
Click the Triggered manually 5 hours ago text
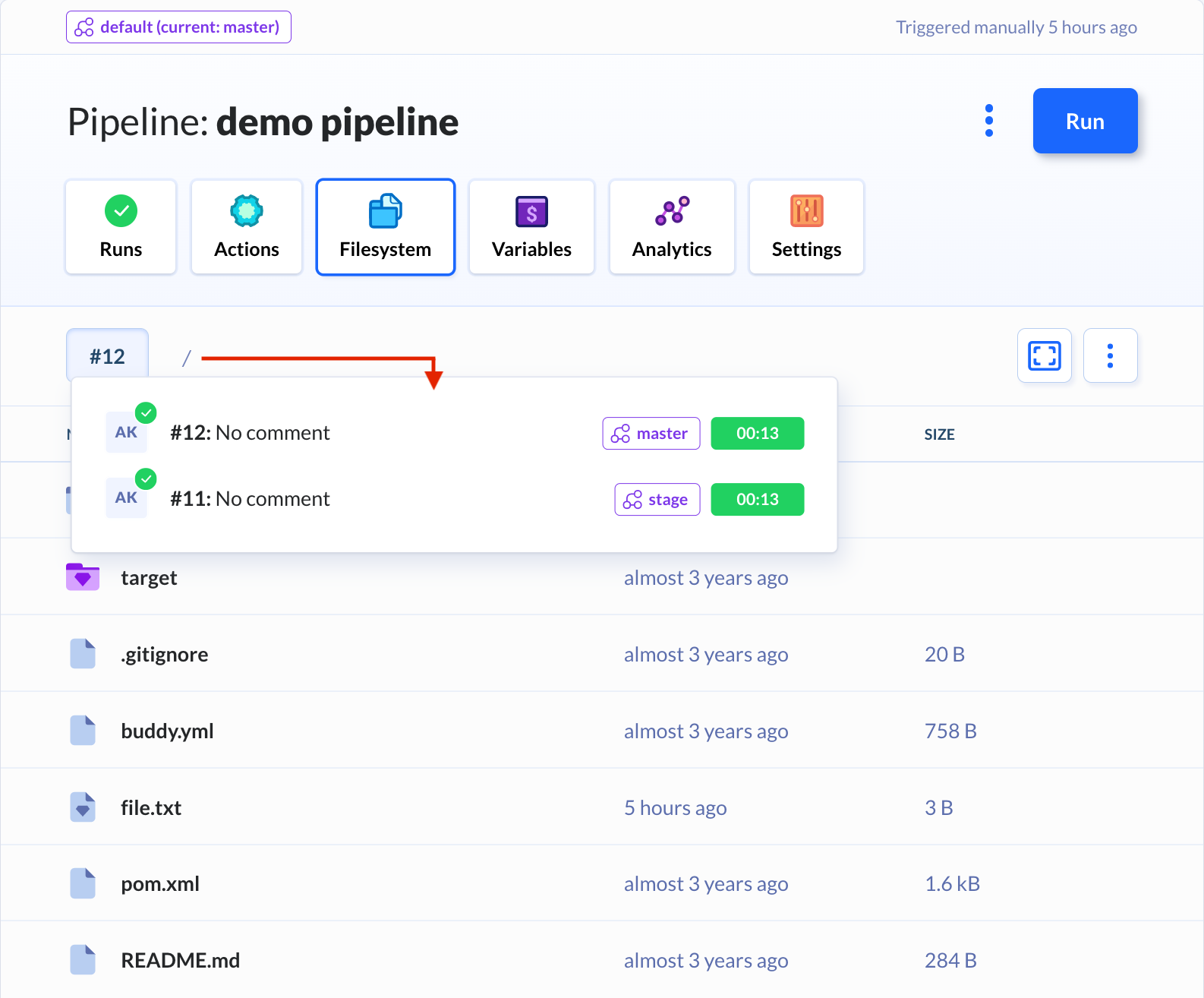(x=1016, y=27)
